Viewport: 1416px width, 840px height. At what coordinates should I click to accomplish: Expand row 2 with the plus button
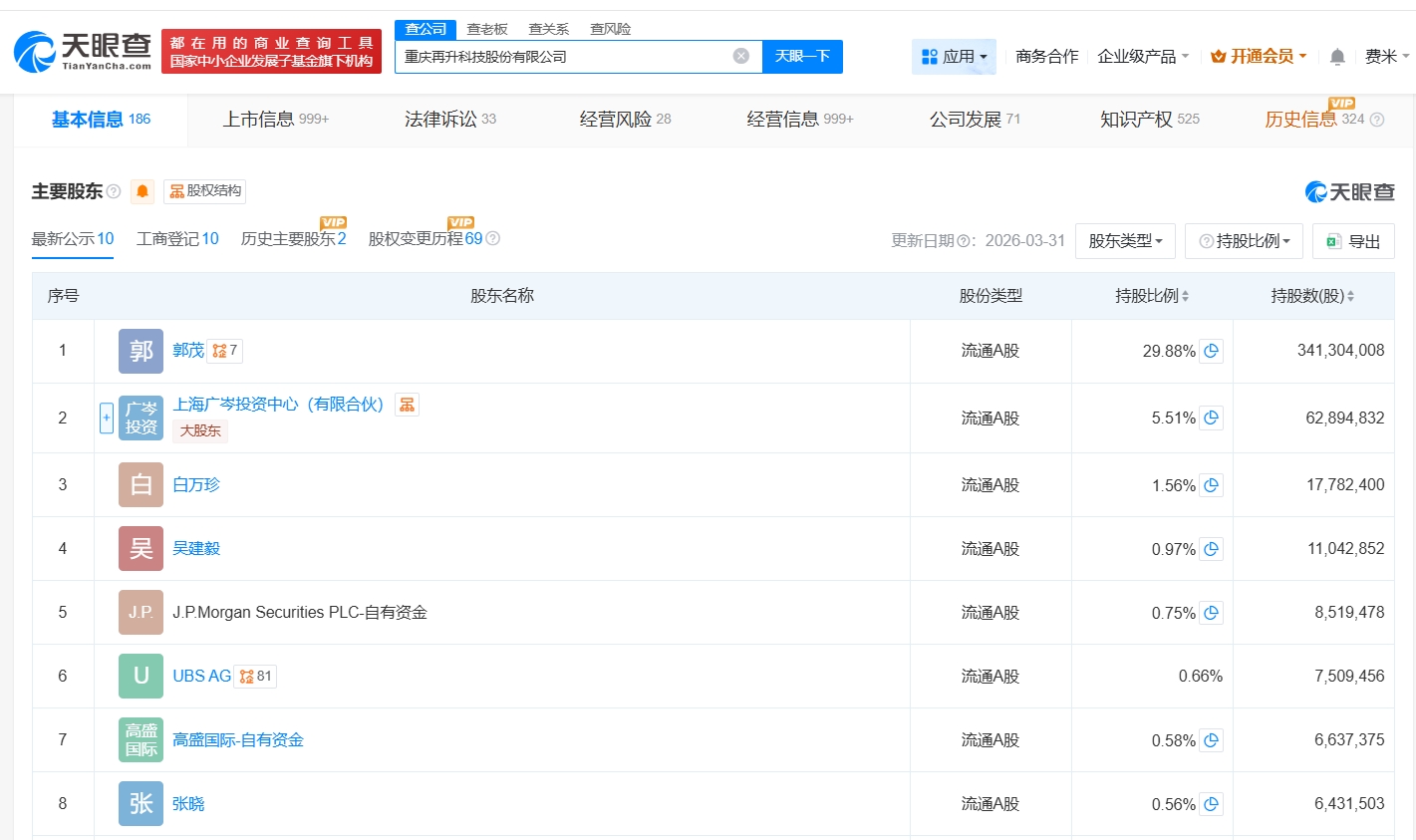107,419
